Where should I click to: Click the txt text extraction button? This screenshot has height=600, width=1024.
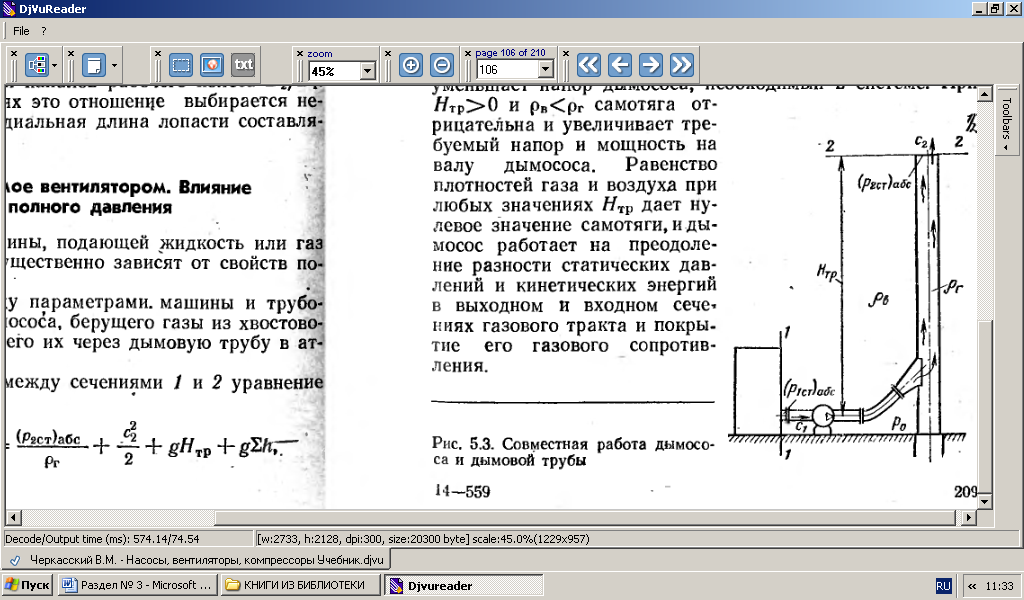243,65
